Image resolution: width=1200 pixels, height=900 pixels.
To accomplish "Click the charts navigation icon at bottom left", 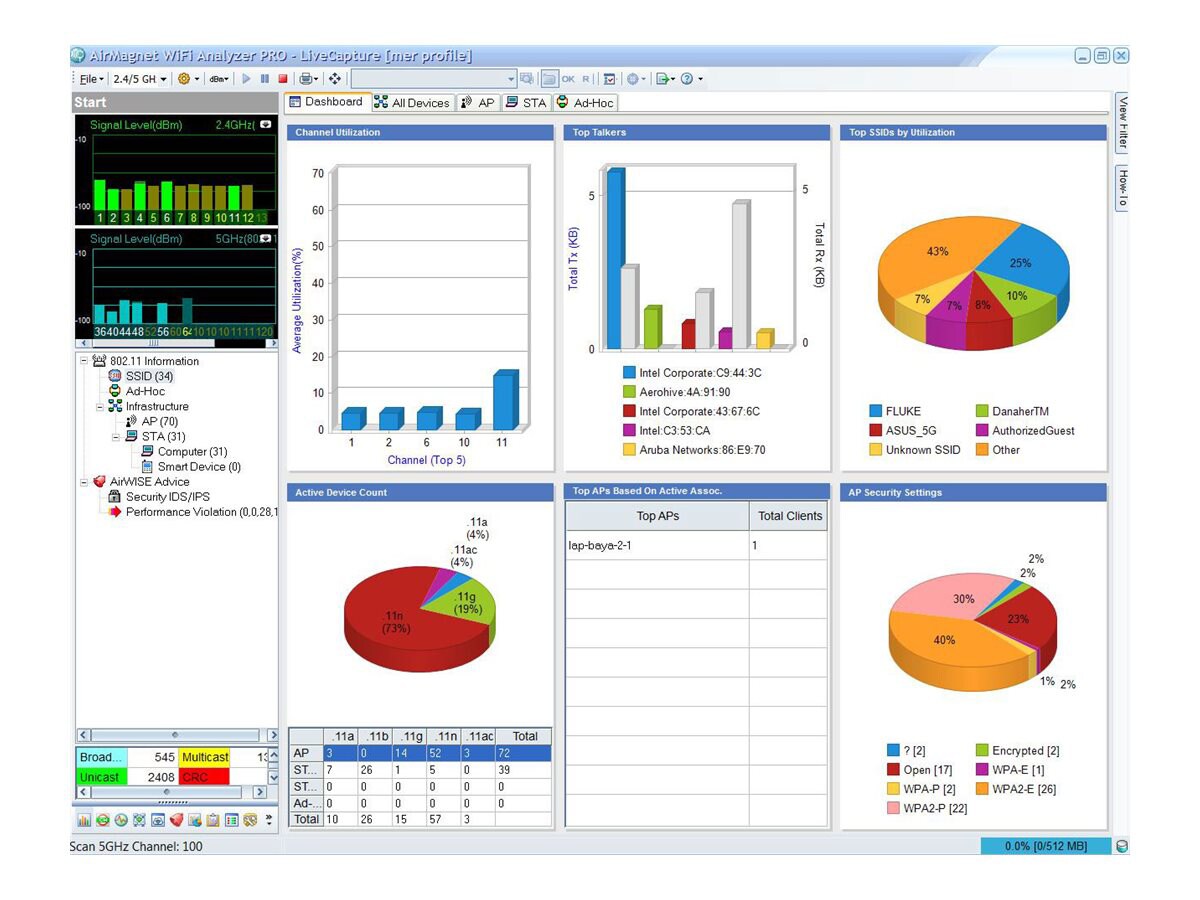I will (195, 820).
